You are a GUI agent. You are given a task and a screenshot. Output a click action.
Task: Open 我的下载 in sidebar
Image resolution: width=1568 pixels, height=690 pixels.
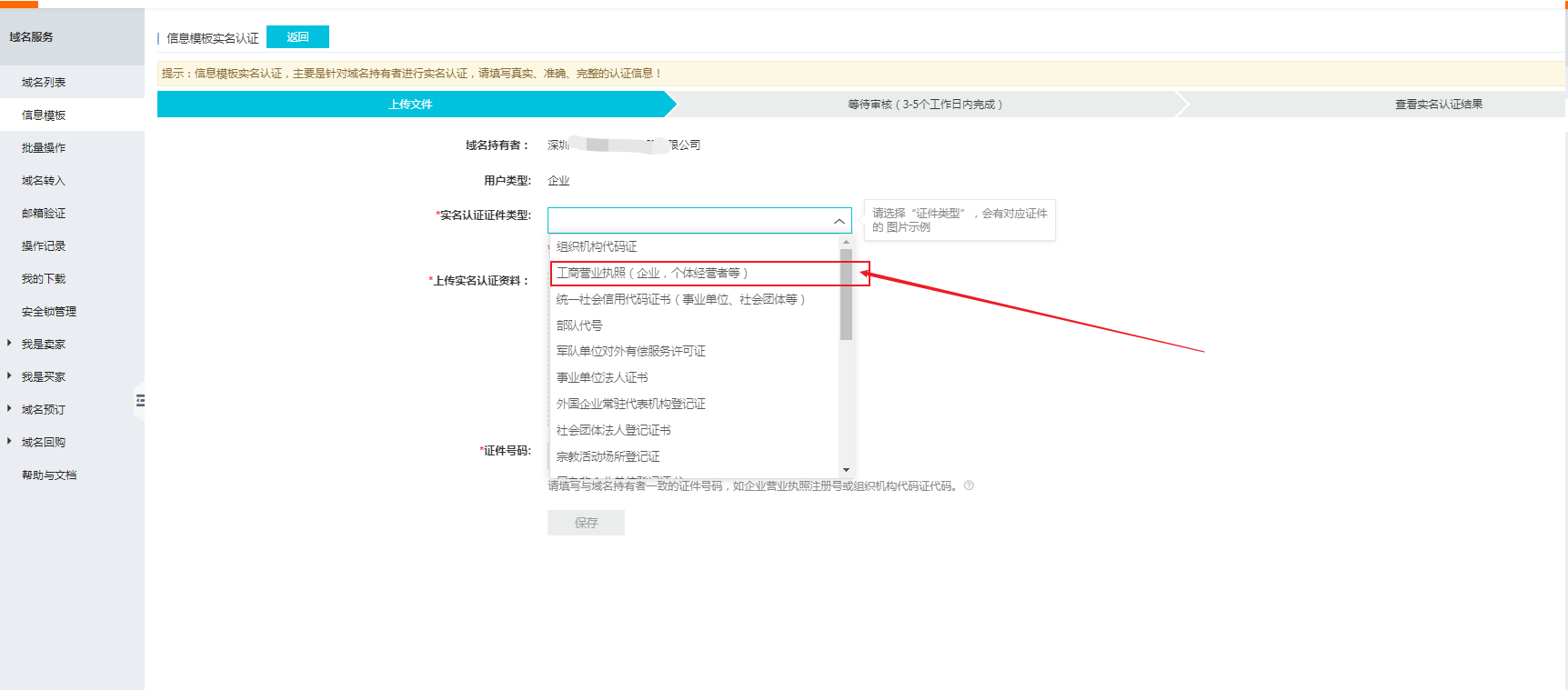pyautogui.click(x=44, y=278)
